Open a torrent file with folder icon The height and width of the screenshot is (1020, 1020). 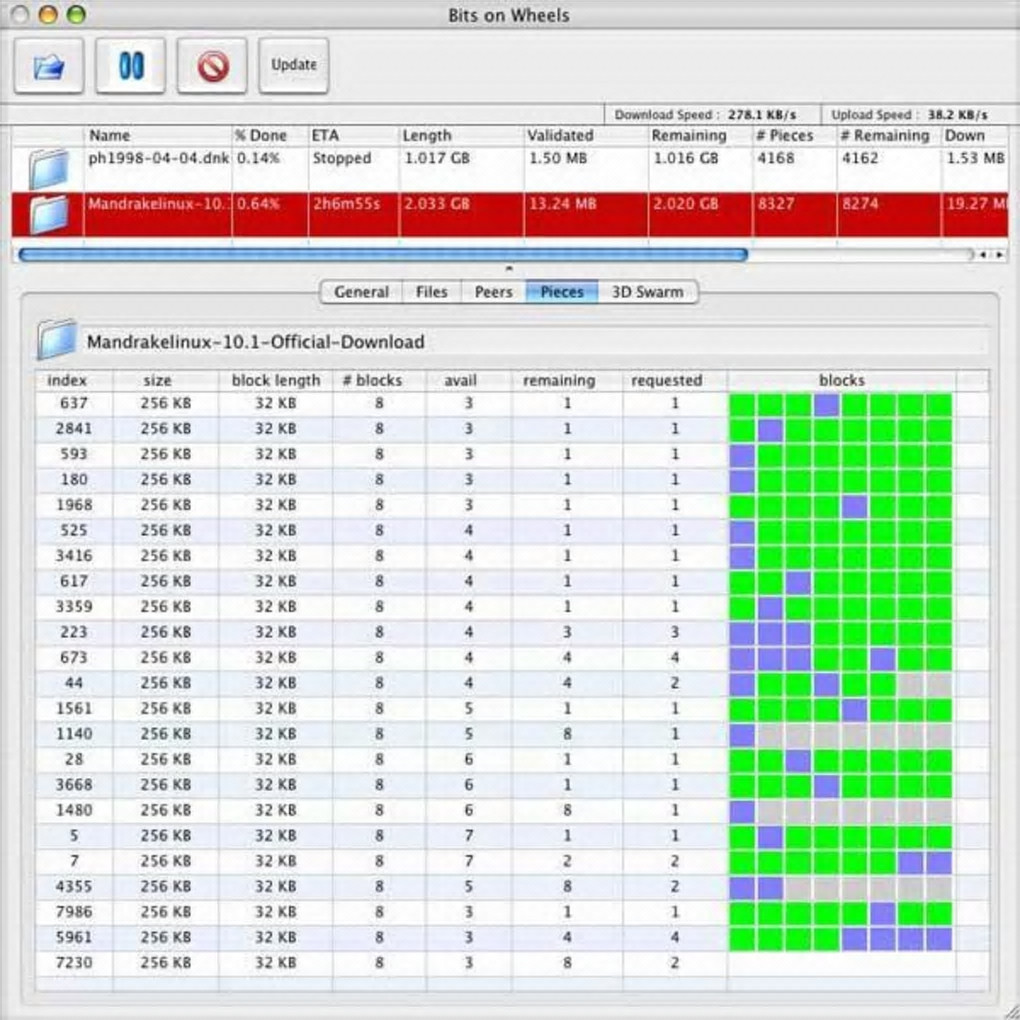pos(49,66)
